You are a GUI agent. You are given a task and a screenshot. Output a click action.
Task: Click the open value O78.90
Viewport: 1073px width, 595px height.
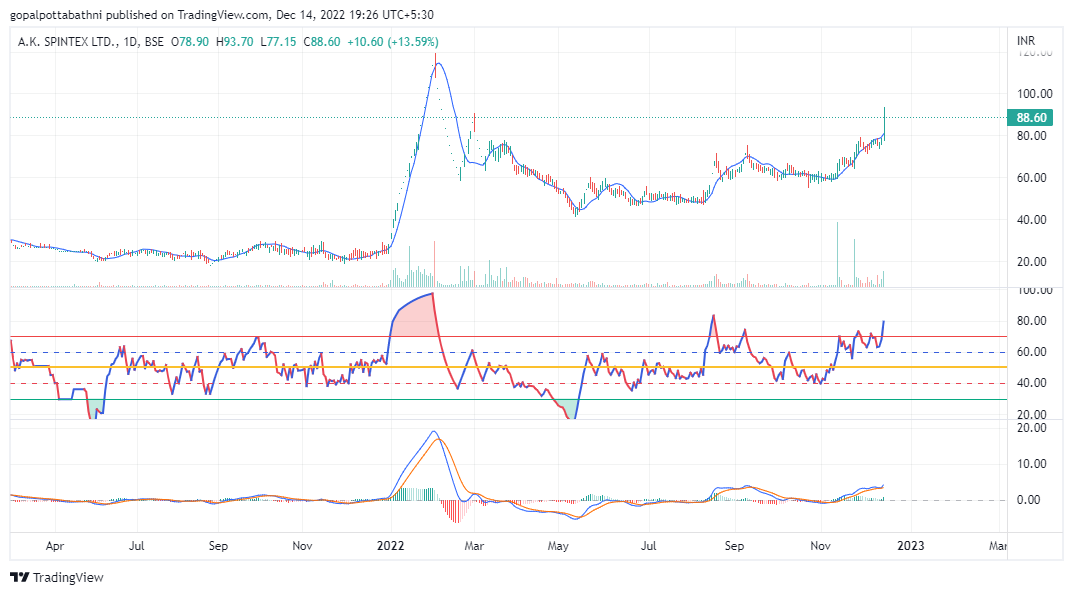190,42
